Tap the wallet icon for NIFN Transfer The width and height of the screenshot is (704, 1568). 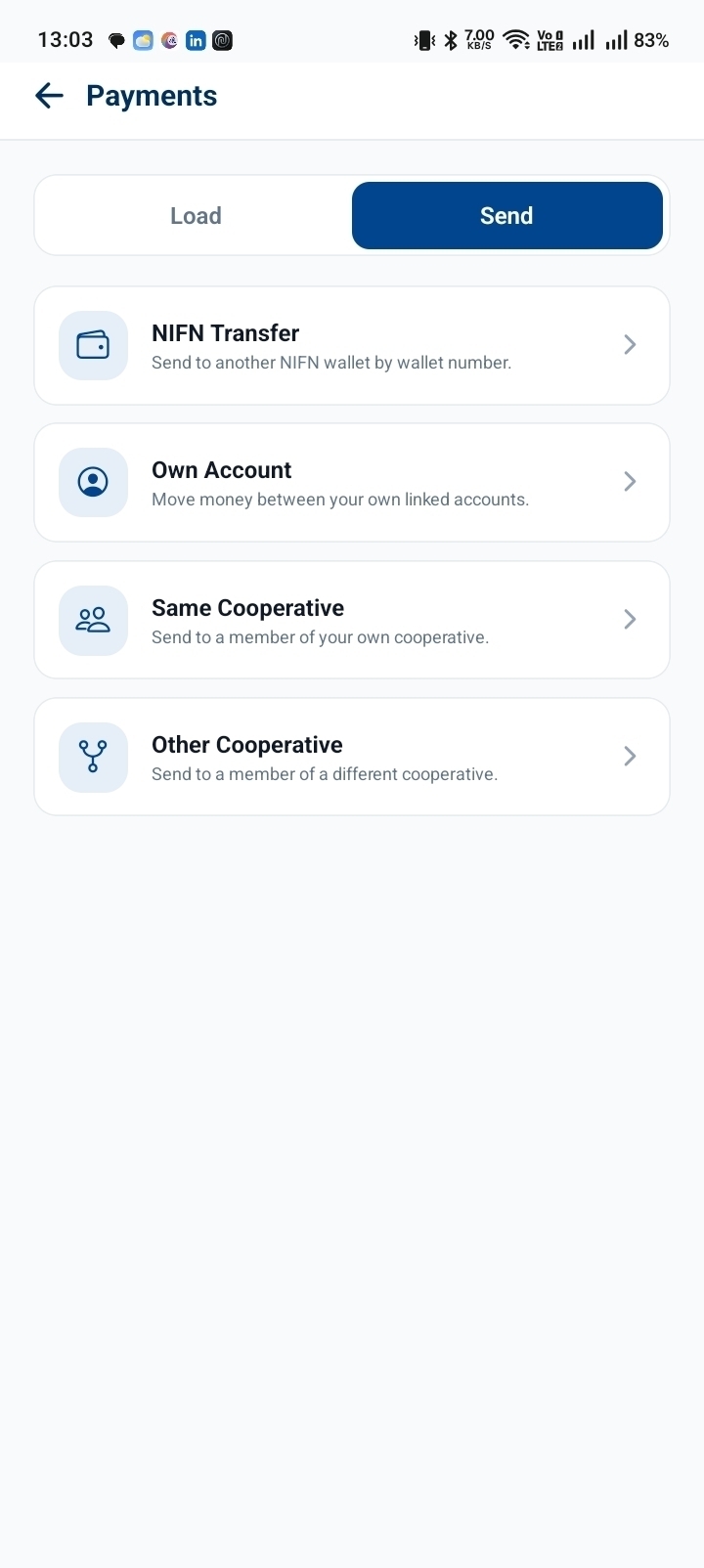(x=93, y=345)
